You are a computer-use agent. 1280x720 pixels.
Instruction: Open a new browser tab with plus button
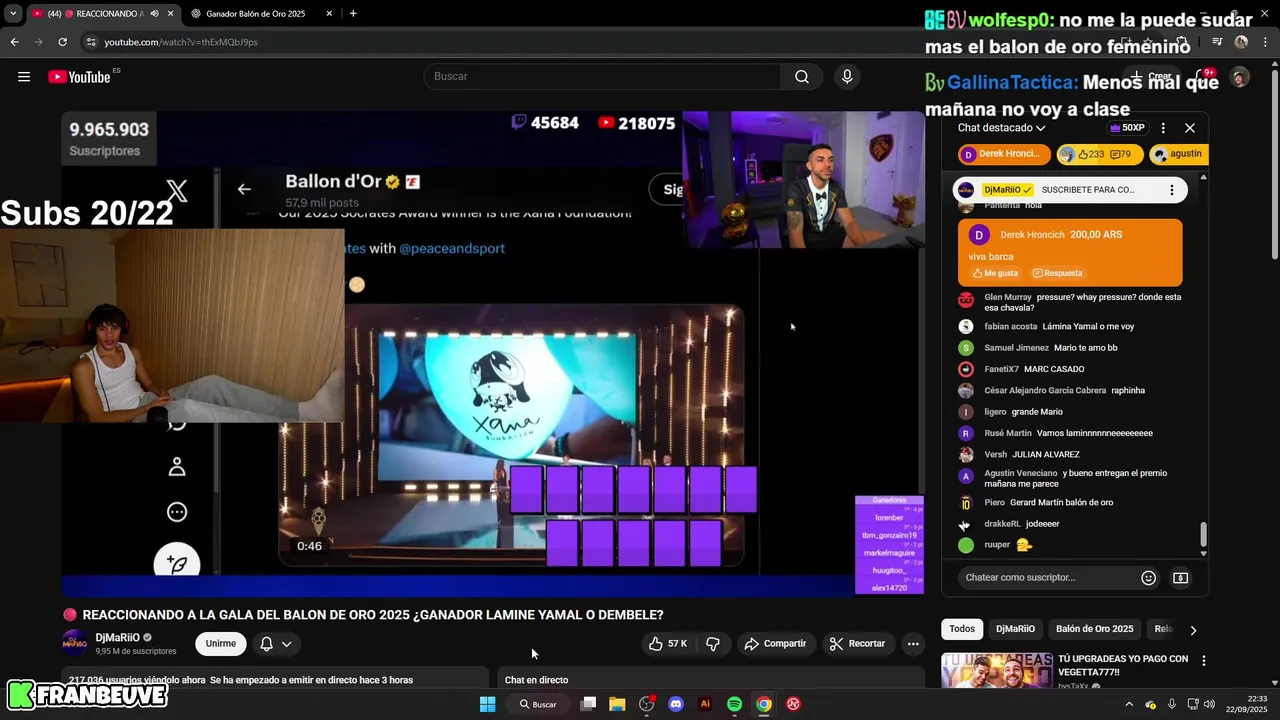coord(353,14)
